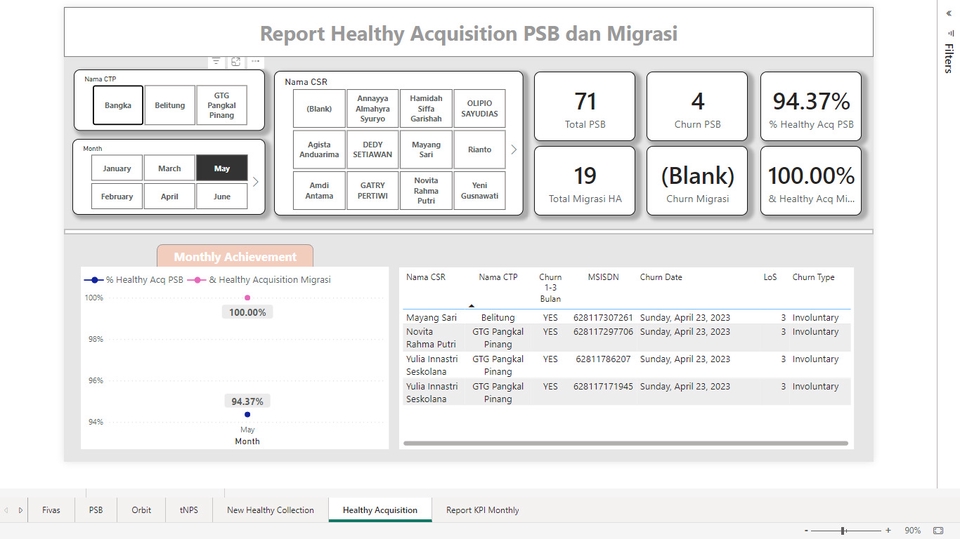Screen dimensions: 960x539
Task: Open the Healthy Acquisition tab
Action: 380,510
